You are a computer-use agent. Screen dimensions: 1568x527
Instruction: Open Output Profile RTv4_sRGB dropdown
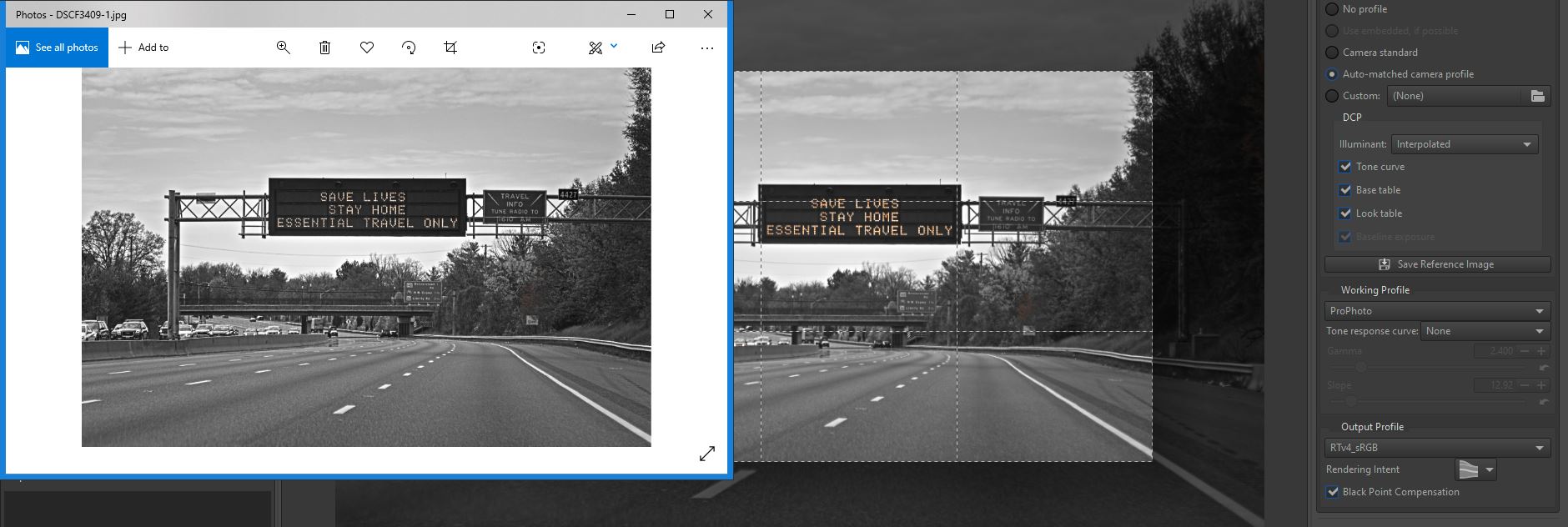click(1437, 448)
